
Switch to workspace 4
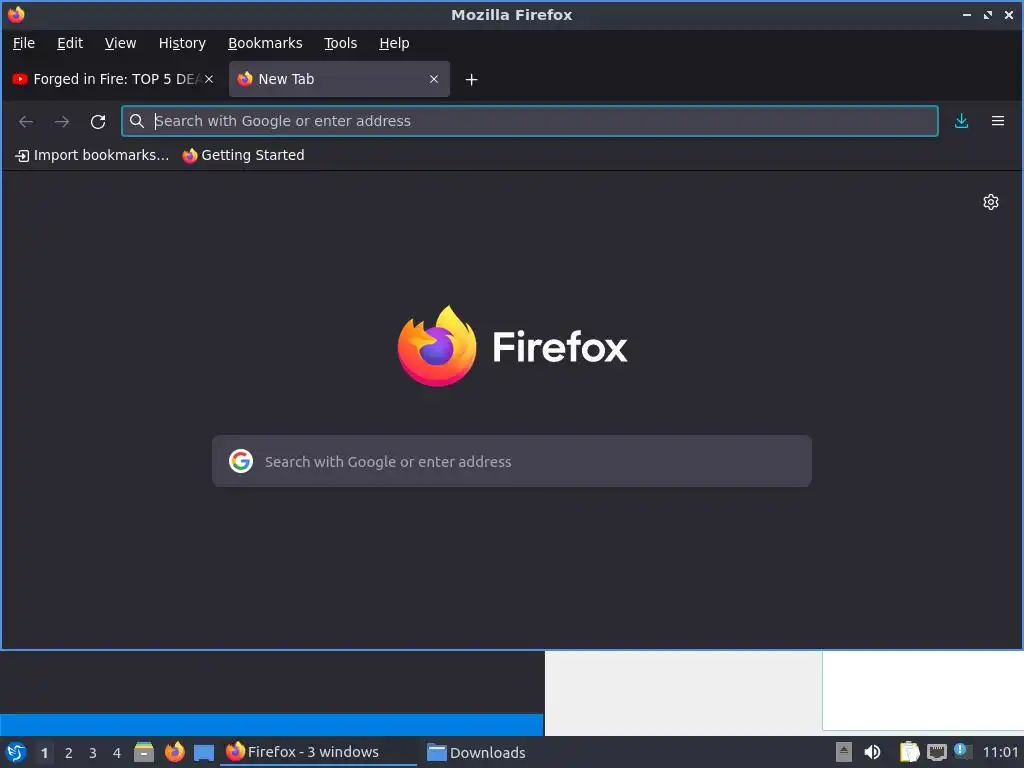(x=117, y=753)
